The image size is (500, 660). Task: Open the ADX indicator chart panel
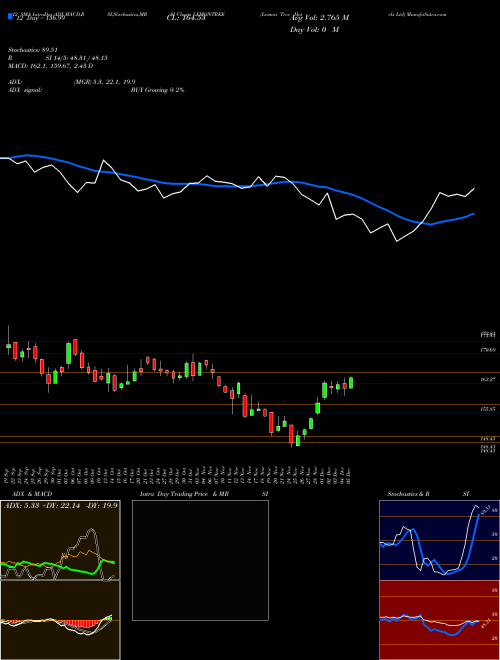click(x=60, y=540)
